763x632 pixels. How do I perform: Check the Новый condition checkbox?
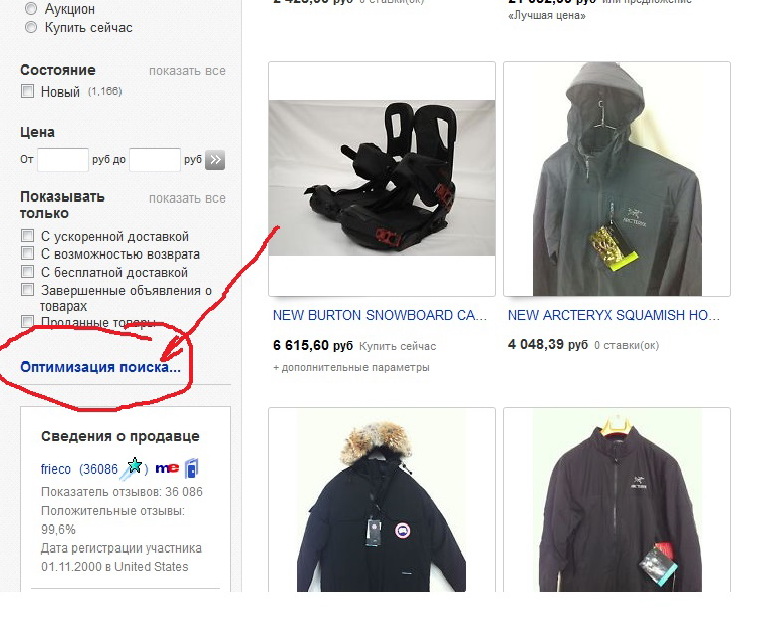27,91
